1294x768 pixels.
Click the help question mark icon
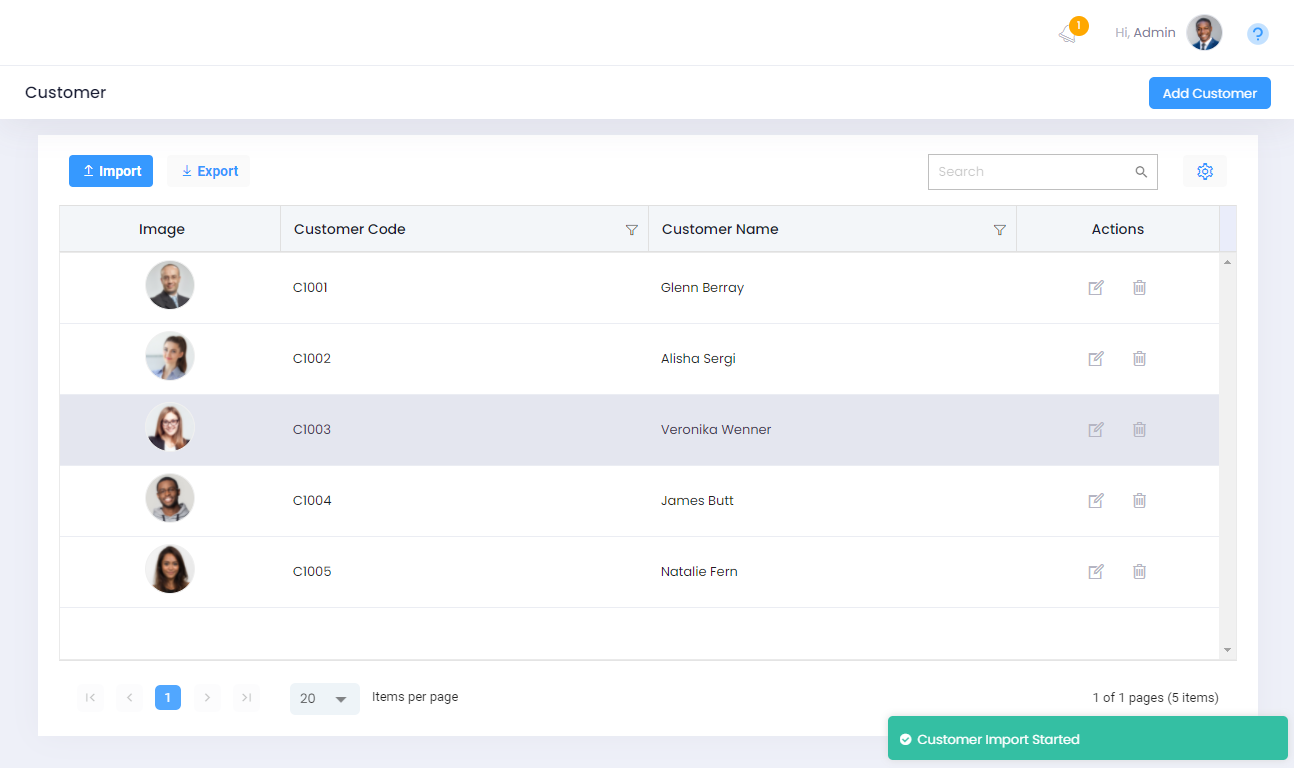click(x=1258, y=34)
